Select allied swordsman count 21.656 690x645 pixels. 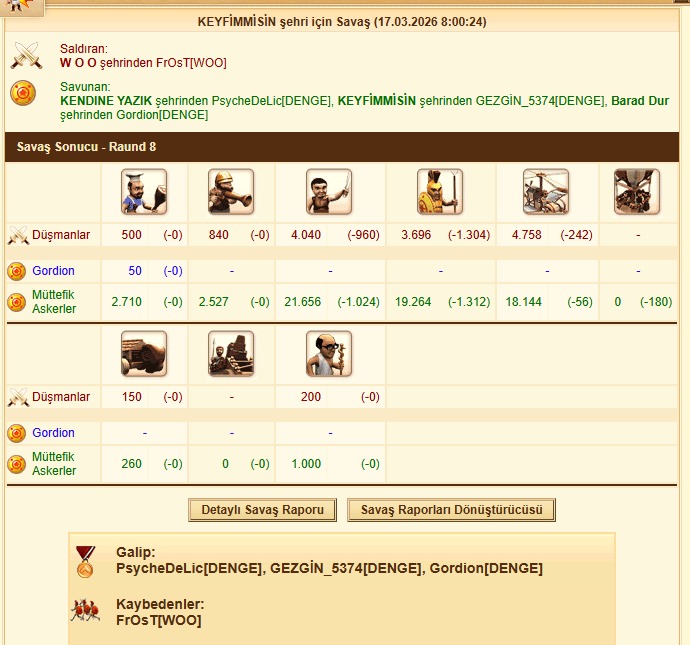point(302,302)
